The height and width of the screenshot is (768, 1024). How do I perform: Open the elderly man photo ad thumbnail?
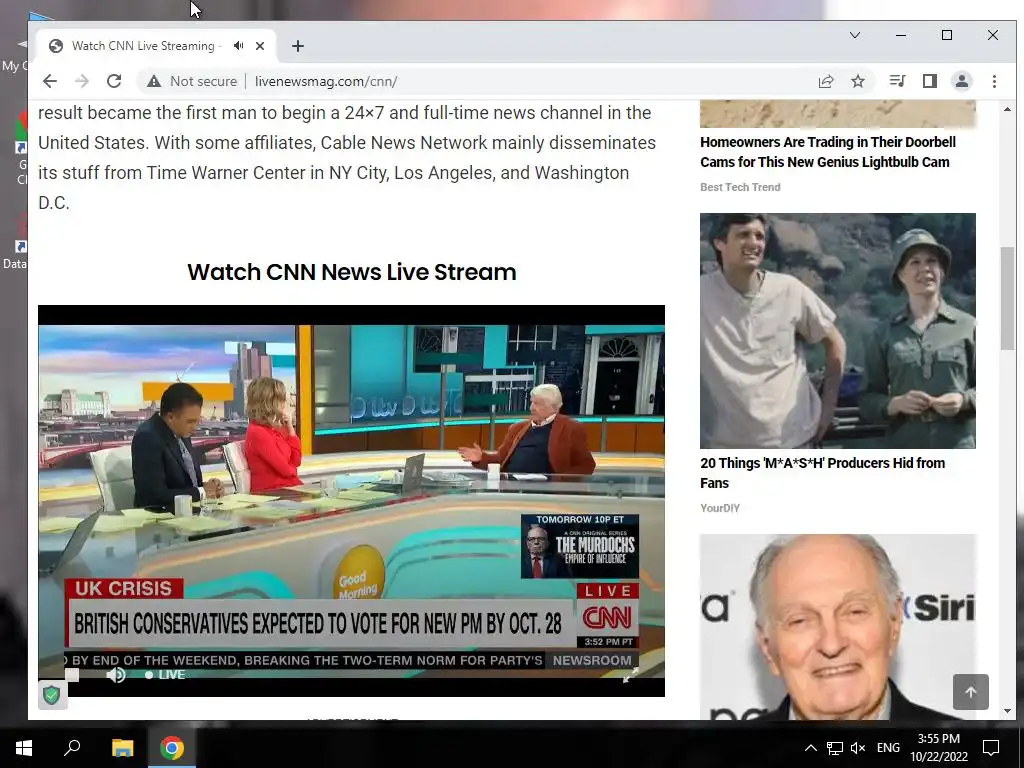(838, 627)
